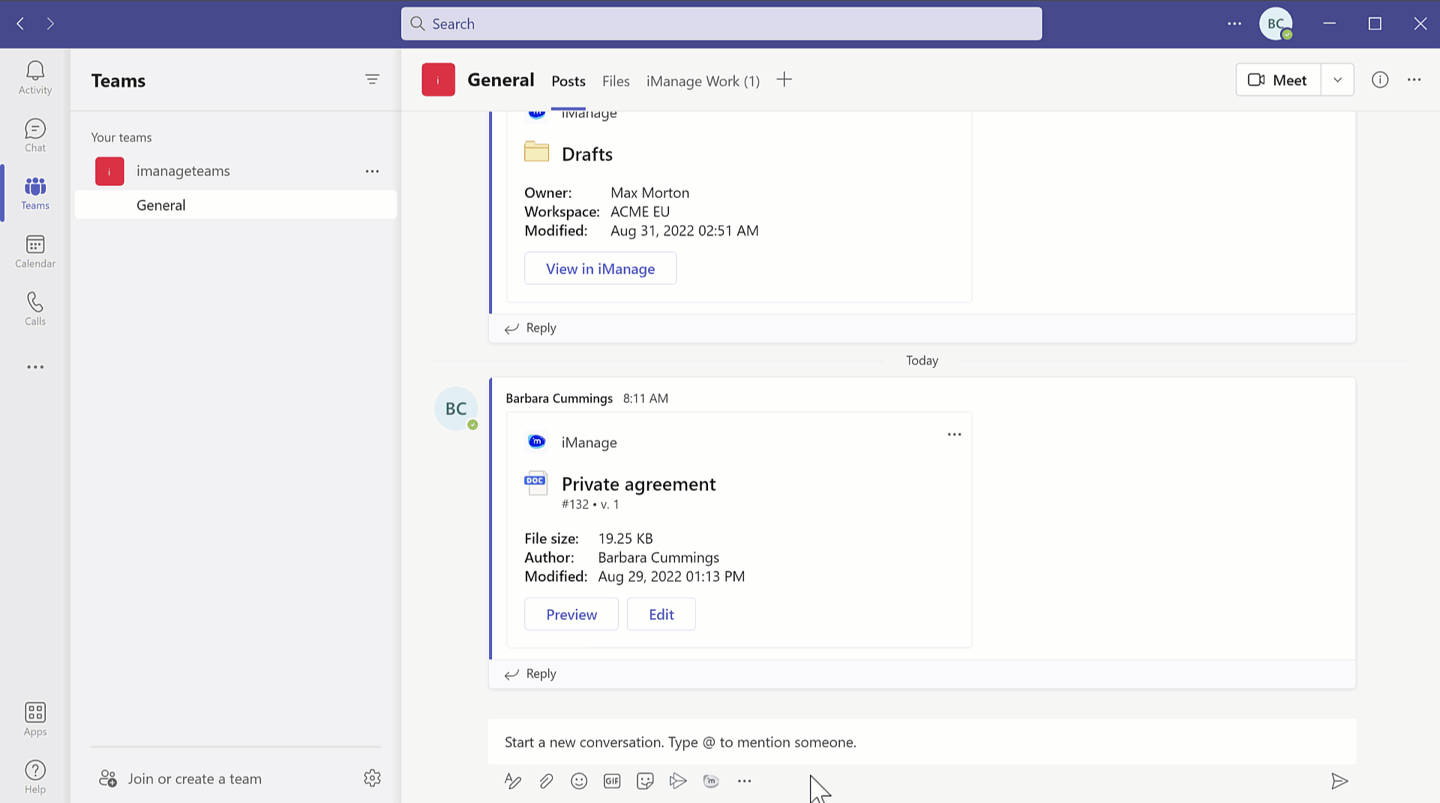This screenshot has height=803, width=1440.
Task: Switch to the Files tab
Action: [x=616, y=81]
